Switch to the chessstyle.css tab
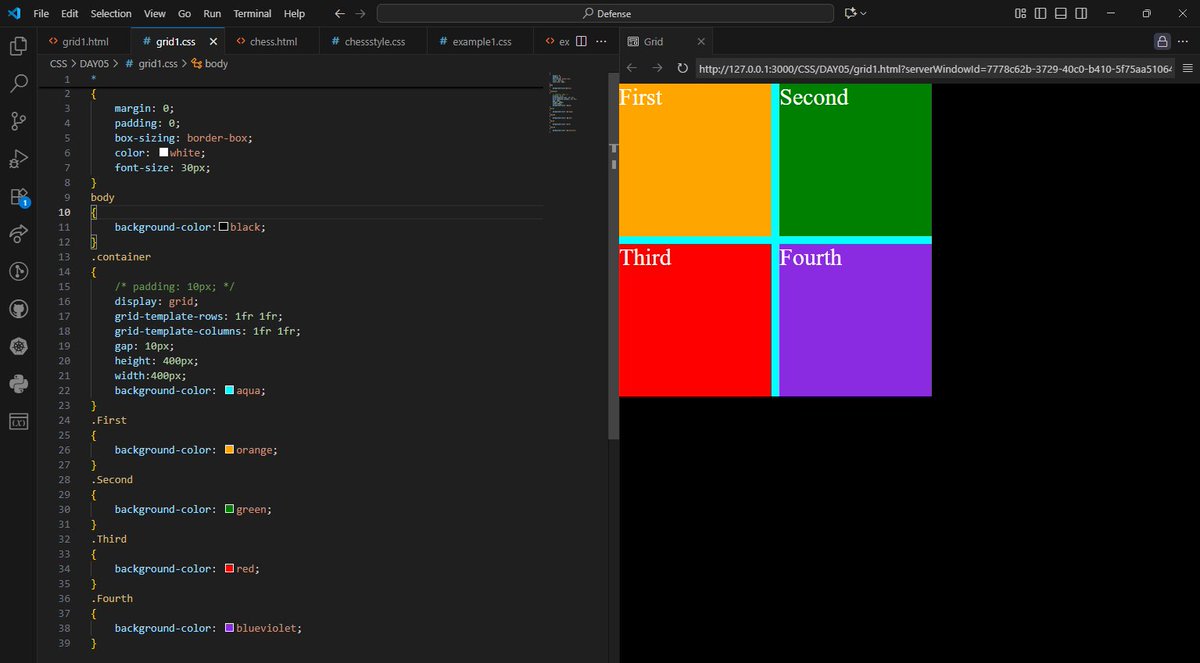Image resolution: width=1200 pixels, height=663 pixels. point(373,42)
